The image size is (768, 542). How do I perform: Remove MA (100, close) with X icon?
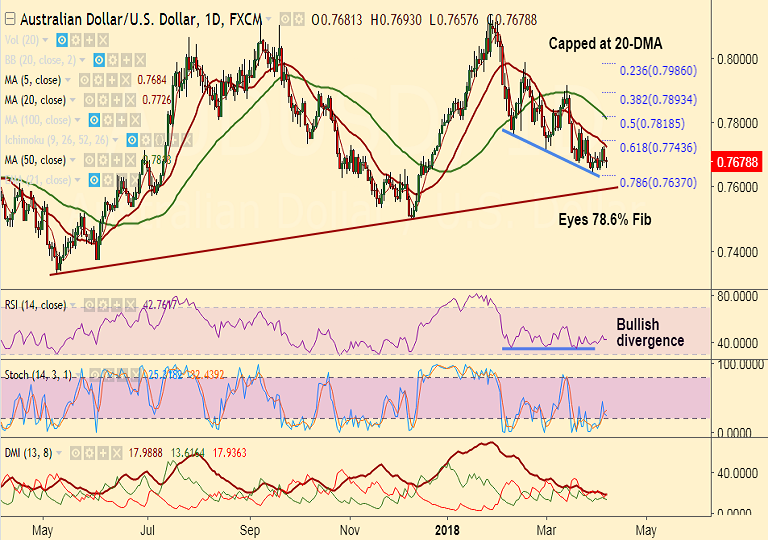pos(135,120)
